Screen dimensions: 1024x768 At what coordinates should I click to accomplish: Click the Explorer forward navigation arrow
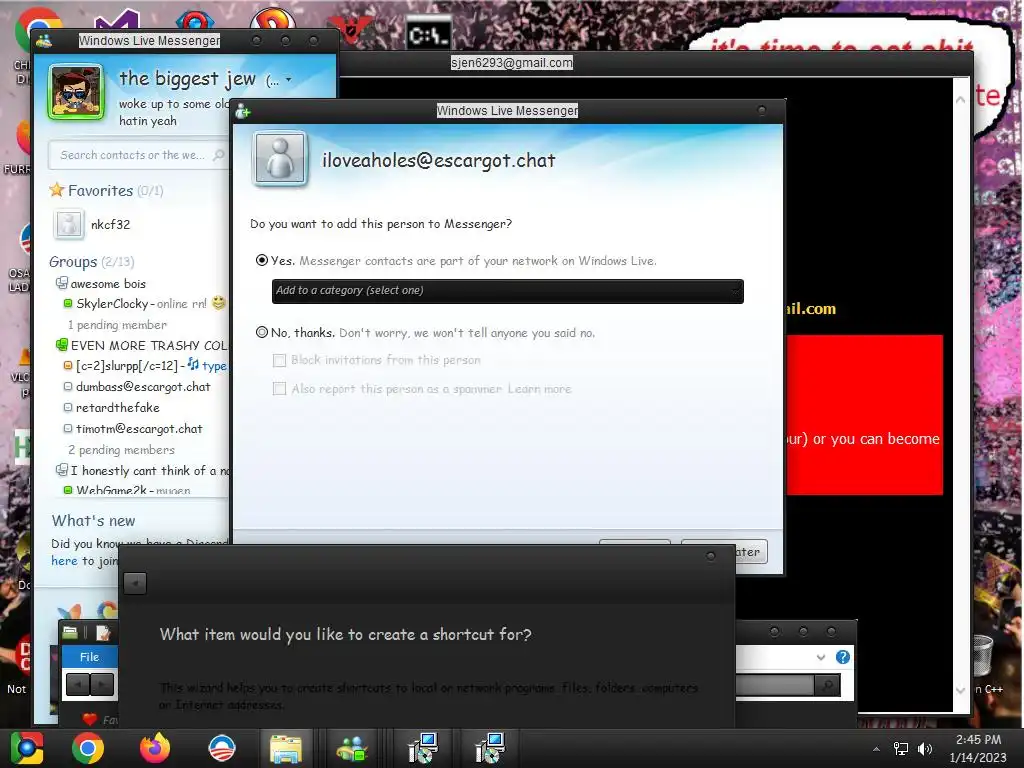point(102,684)
